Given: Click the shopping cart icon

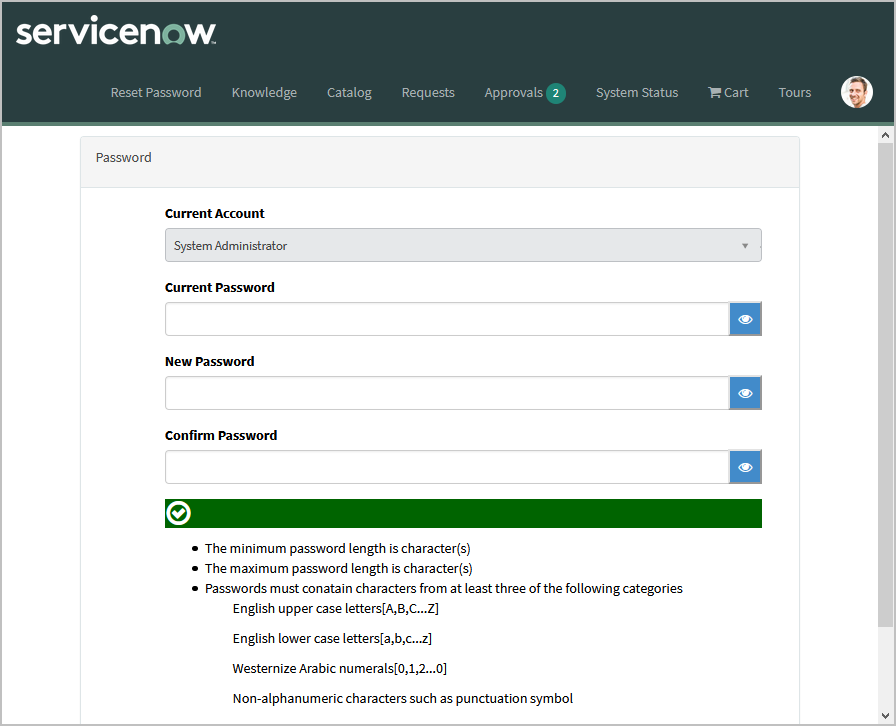Looking at the screenshot, I should point(714,93).
